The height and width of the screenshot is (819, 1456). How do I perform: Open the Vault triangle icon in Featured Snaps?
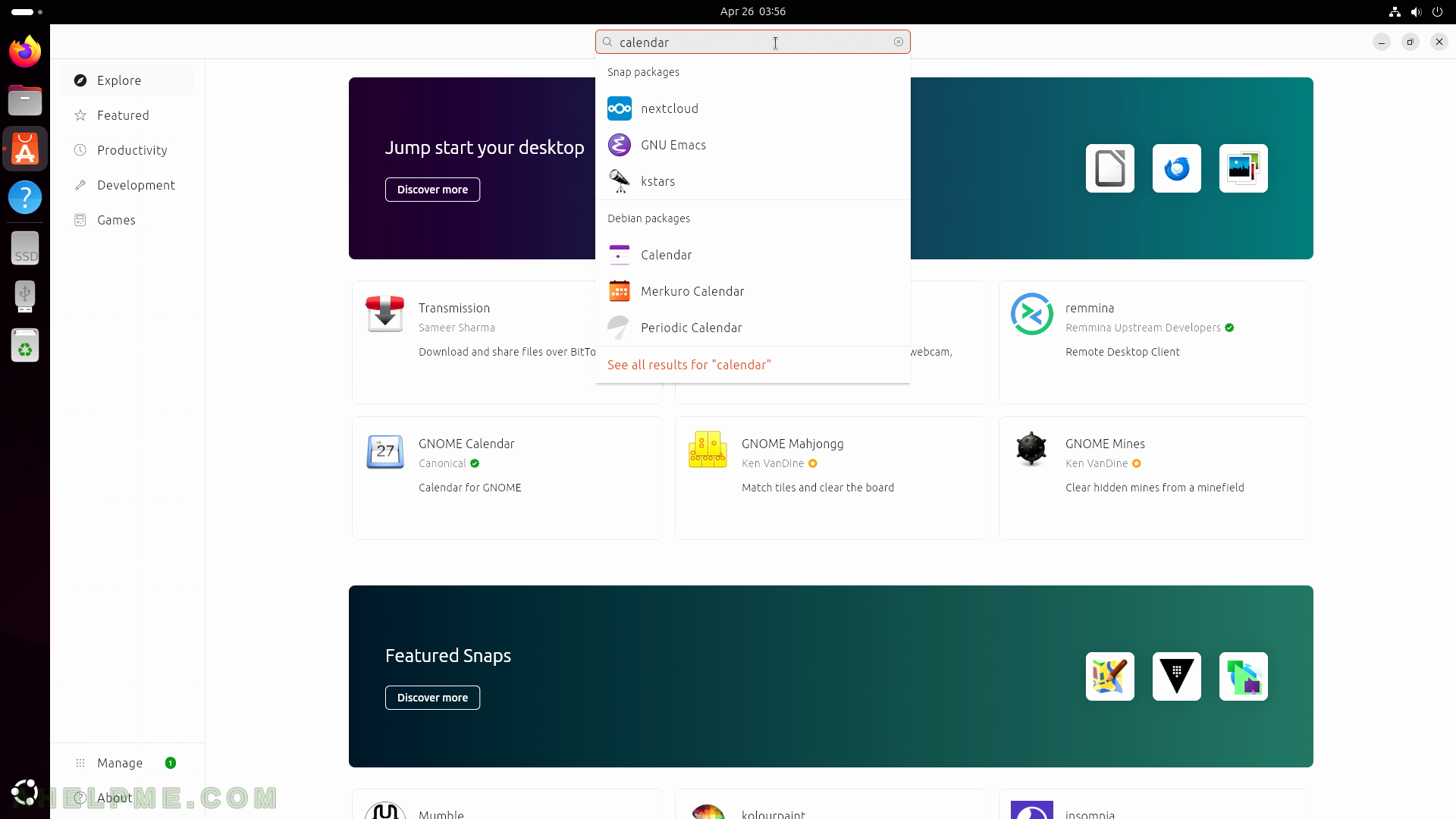(1177, 676)
